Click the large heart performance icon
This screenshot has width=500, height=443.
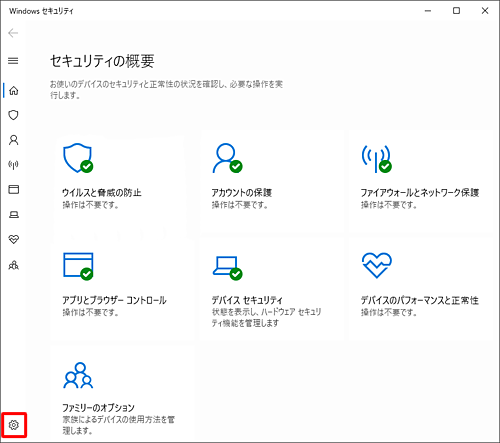tap(377, 265)
